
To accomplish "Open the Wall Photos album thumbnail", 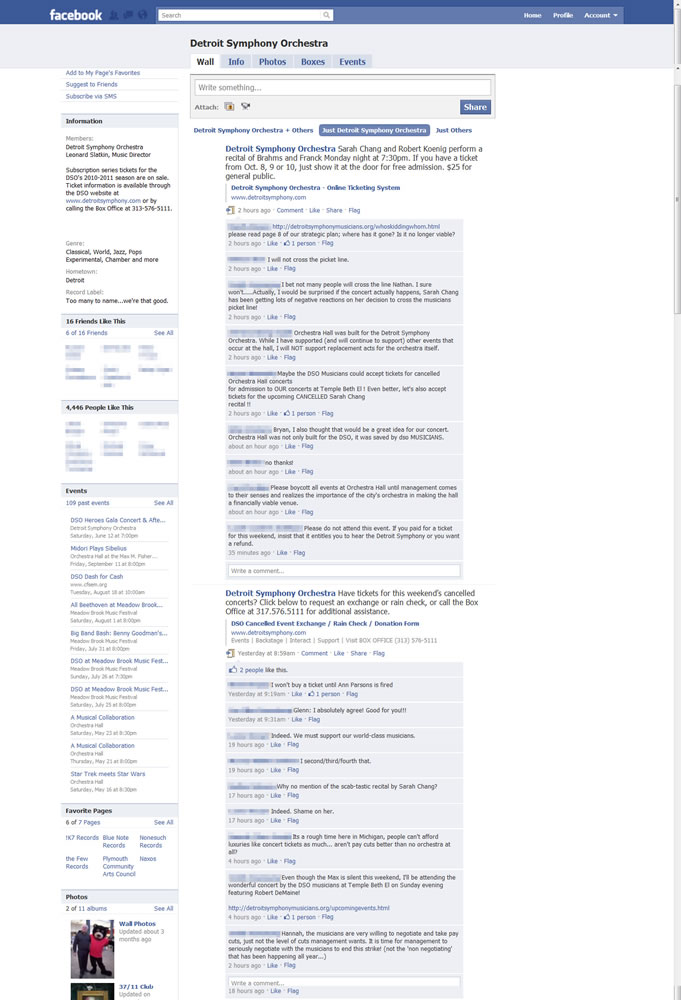I will pyautogui.click(x=92, y=949).
